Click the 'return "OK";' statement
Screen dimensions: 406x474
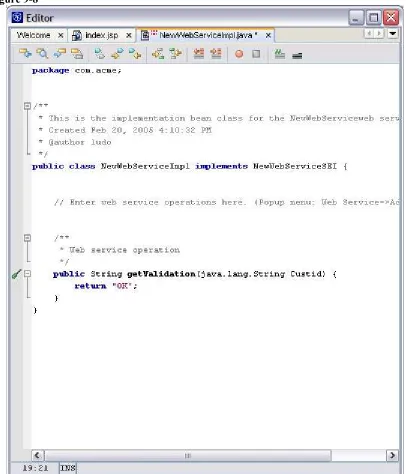point(106,286)
